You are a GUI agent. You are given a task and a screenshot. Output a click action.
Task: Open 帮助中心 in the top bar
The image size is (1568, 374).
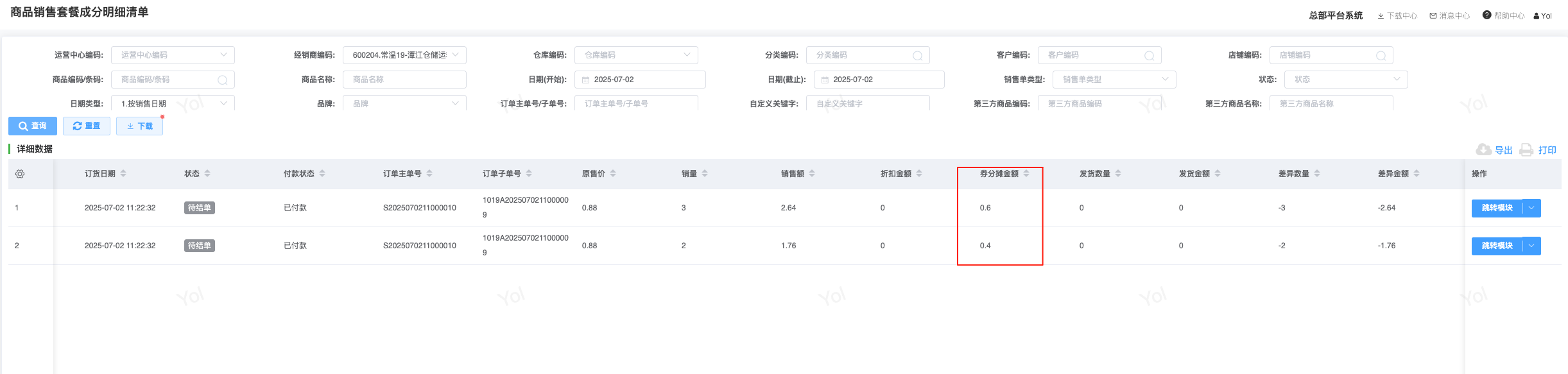click(x=1503, y=16)
